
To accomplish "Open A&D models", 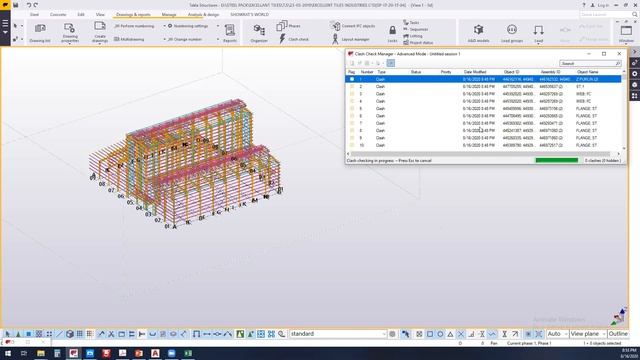I will click(478, 33).
